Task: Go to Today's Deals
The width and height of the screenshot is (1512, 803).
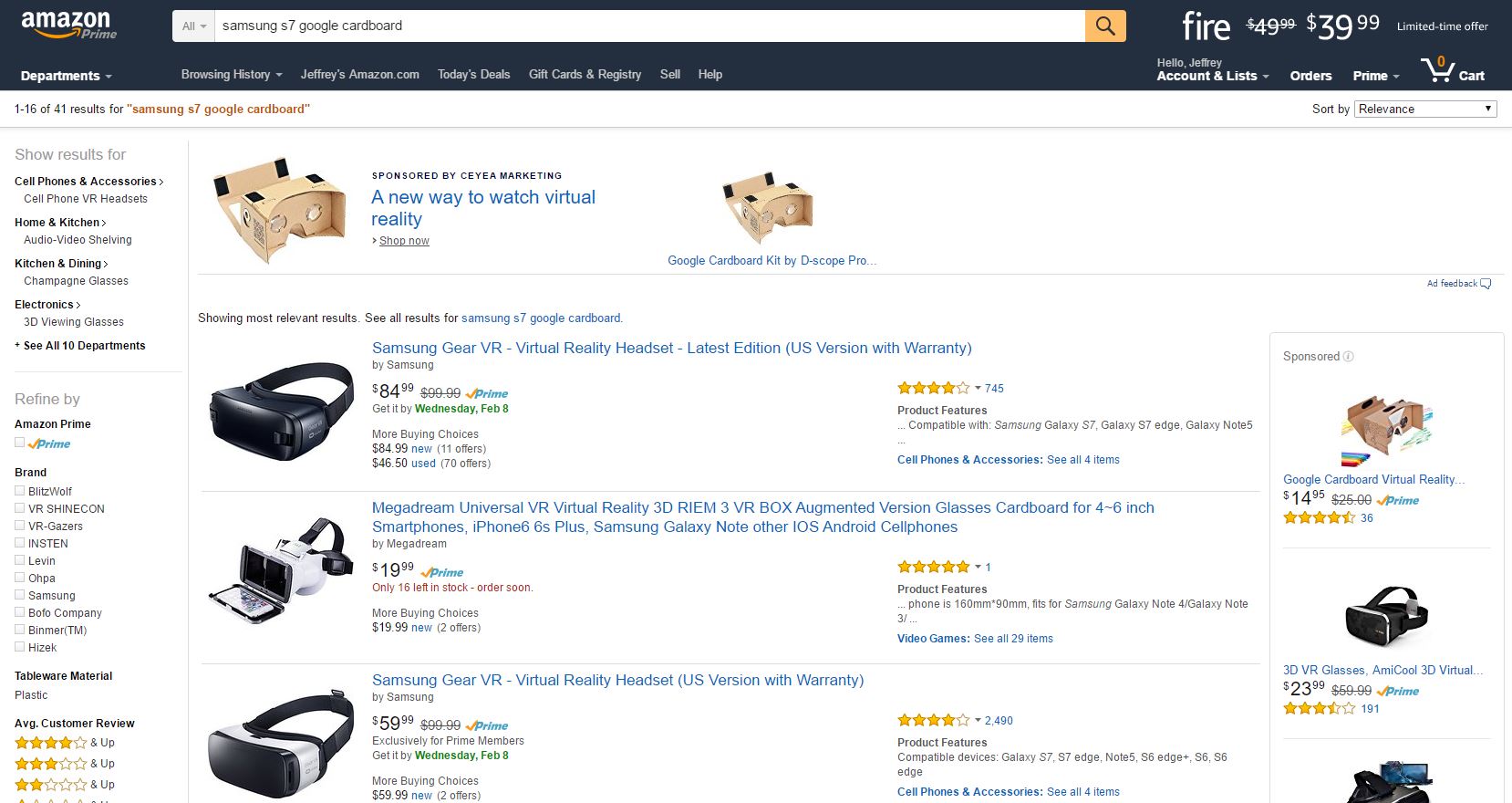Action: click(473, 75)
